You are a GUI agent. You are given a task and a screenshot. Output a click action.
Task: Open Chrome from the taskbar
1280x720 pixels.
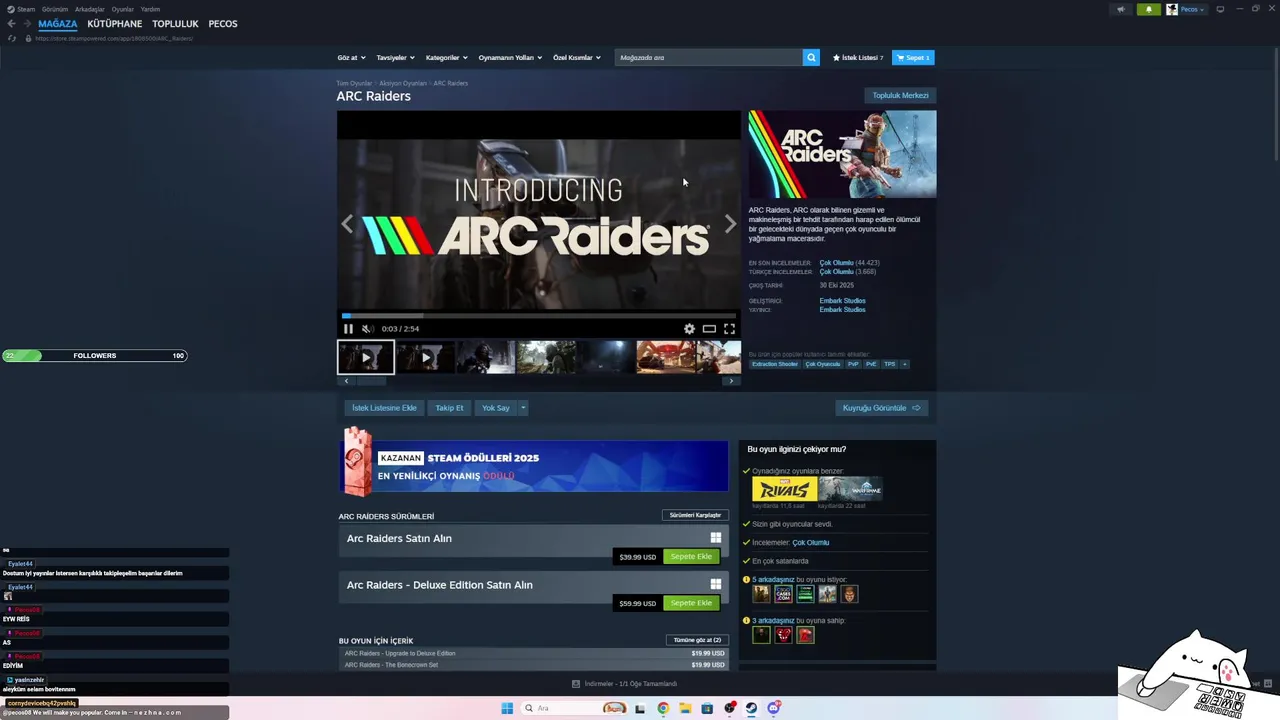point(663,708)
